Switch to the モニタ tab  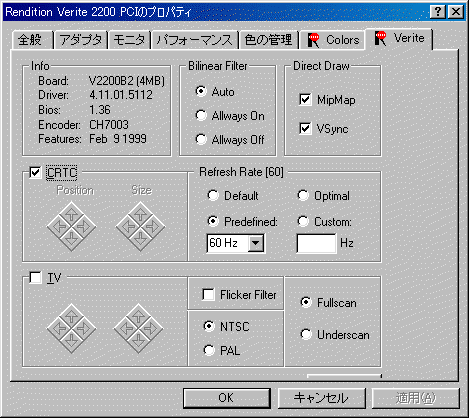pos(129,40)
